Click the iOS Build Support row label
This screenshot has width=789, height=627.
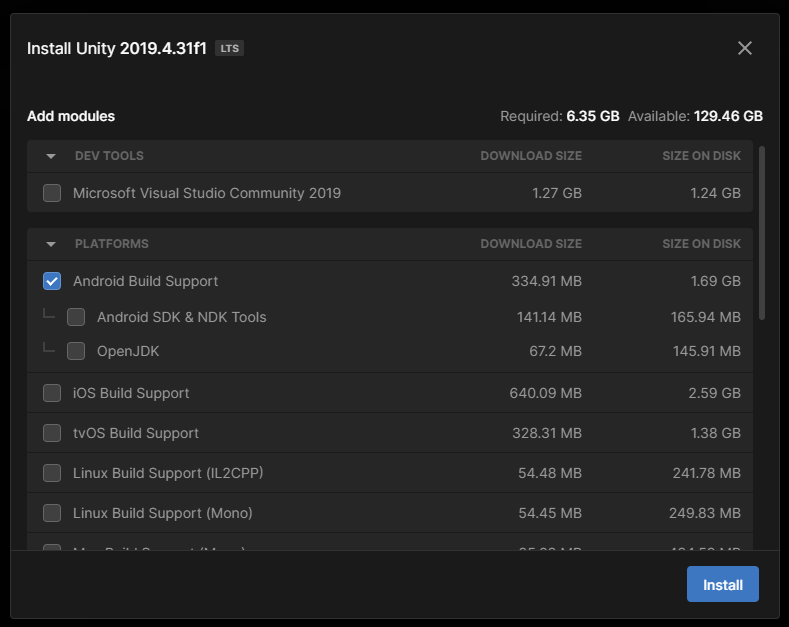(131, 393)
